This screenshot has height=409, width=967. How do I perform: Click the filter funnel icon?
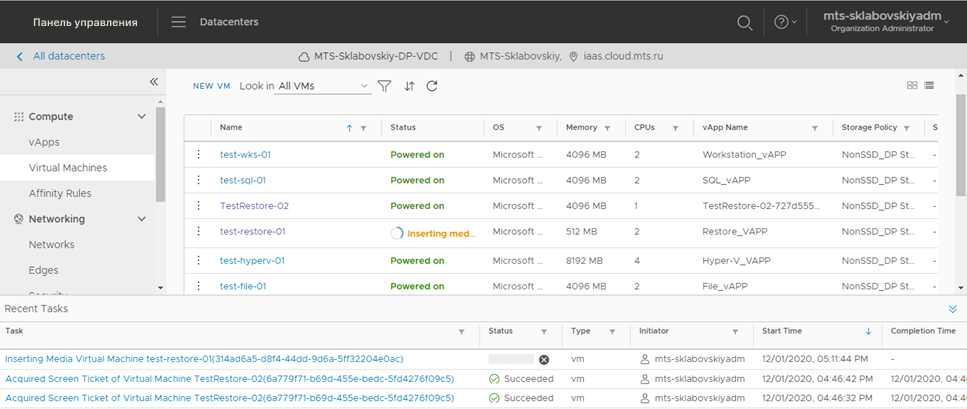[384, 86]
